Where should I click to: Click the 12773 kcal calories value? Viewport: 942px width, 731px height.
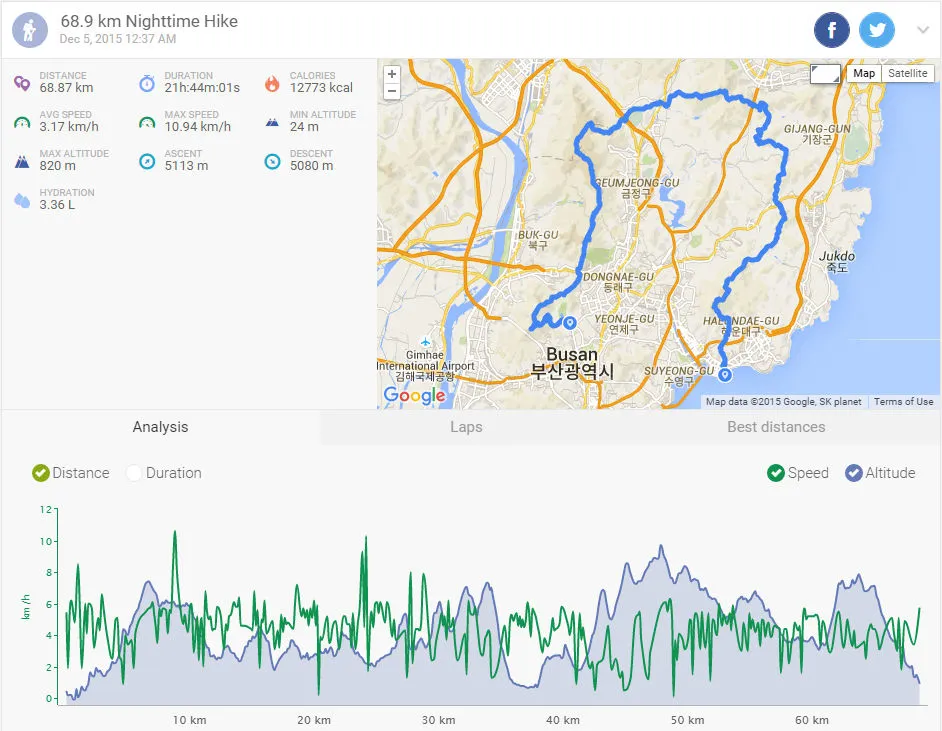click(321, 88)
